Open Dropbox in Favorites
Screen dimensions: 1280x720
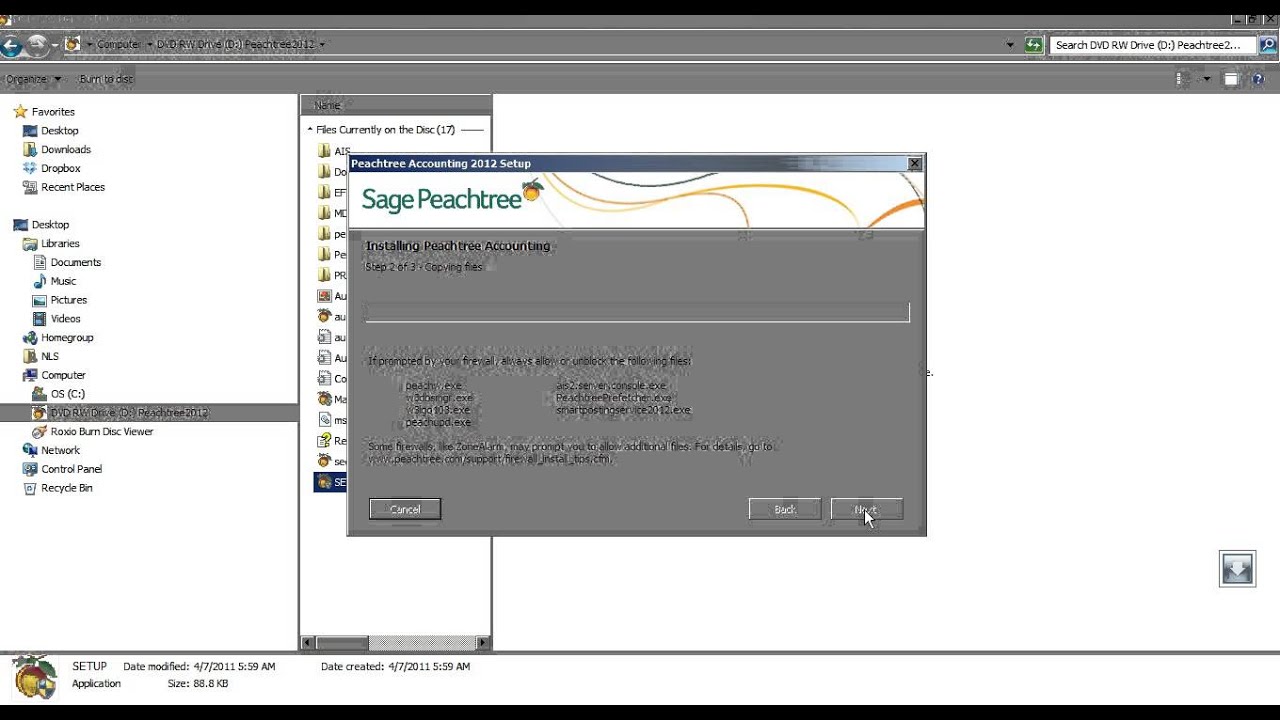pos(60,169)
